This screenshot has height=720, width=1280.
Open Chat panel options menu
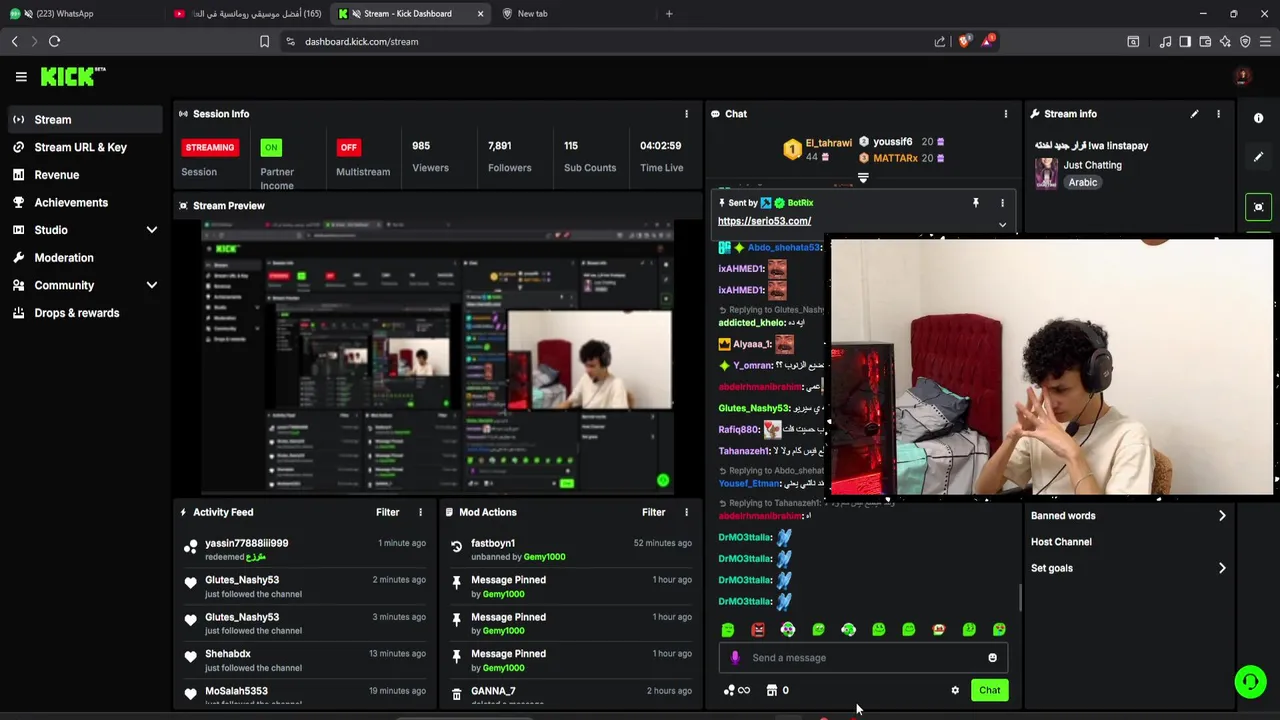coord(1005,114)
